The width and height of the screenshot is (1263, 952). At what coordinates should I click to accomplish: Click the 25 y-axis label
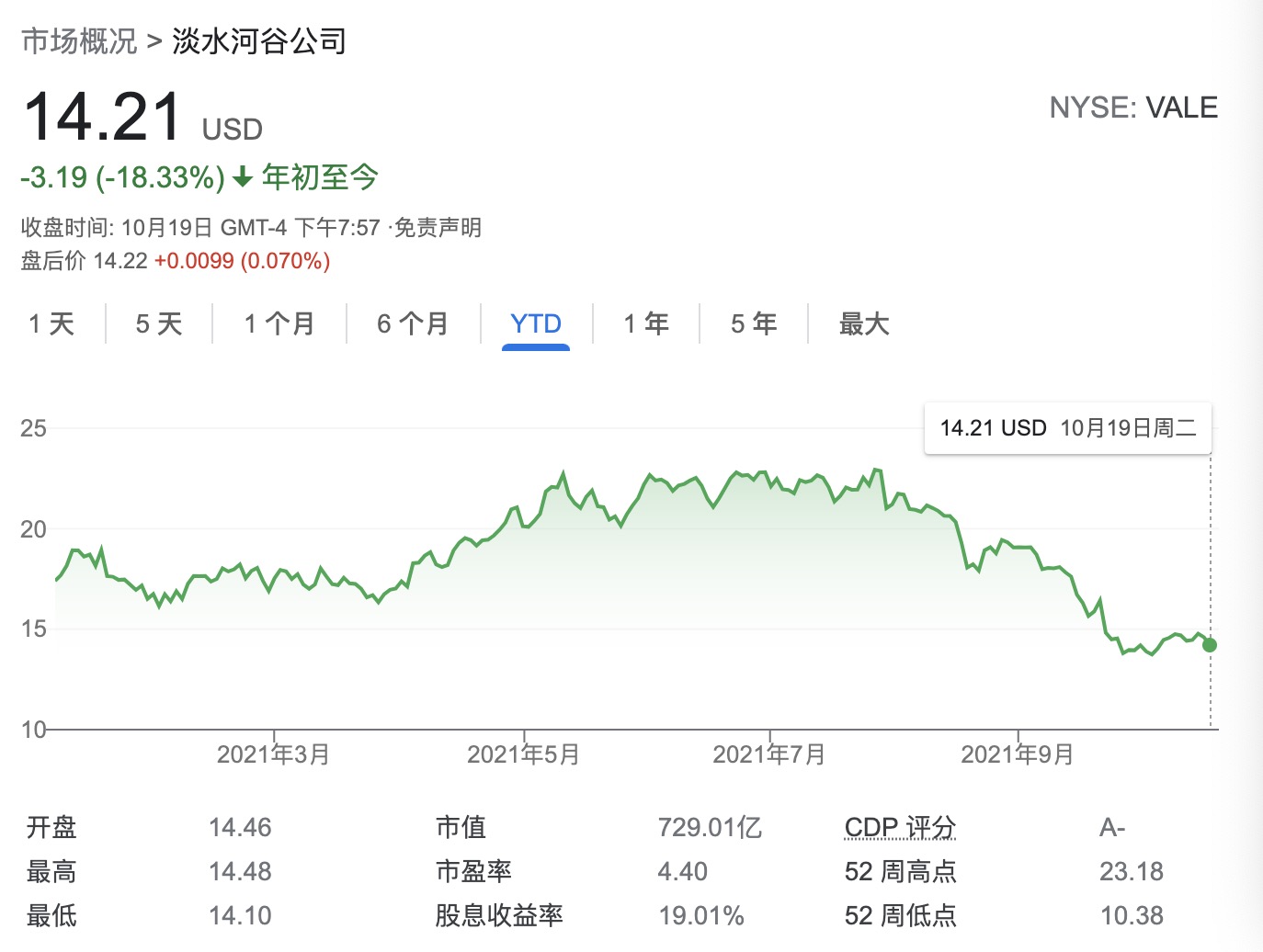(x=33, y=428)
